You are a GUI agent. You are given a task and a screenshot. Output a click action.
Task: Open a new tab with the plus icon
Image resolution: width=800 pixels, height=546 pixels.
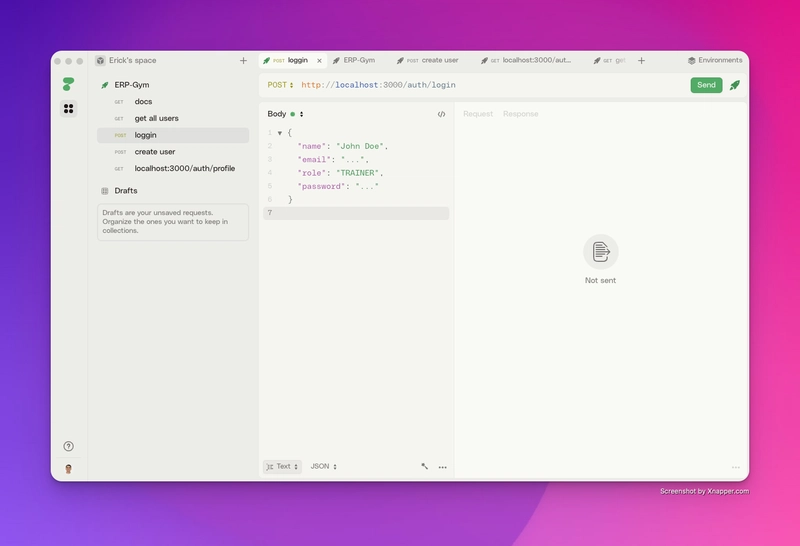pos(641,61)
